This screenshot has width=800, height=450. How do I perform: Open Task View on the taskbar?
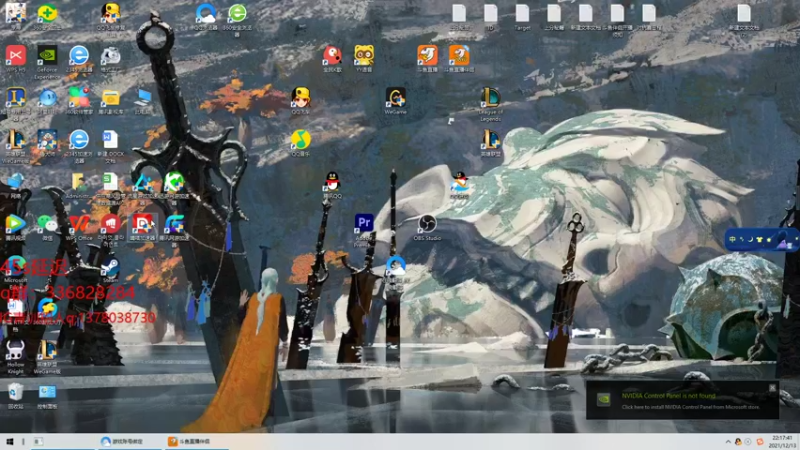point(38,441)
